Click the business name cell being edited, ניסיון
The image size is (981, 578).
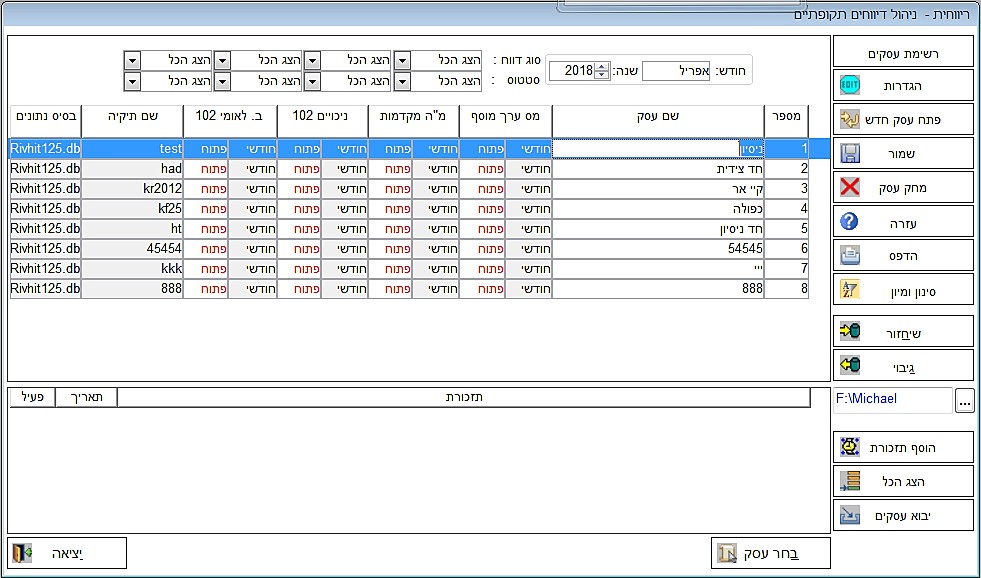[x=658, y=149]
